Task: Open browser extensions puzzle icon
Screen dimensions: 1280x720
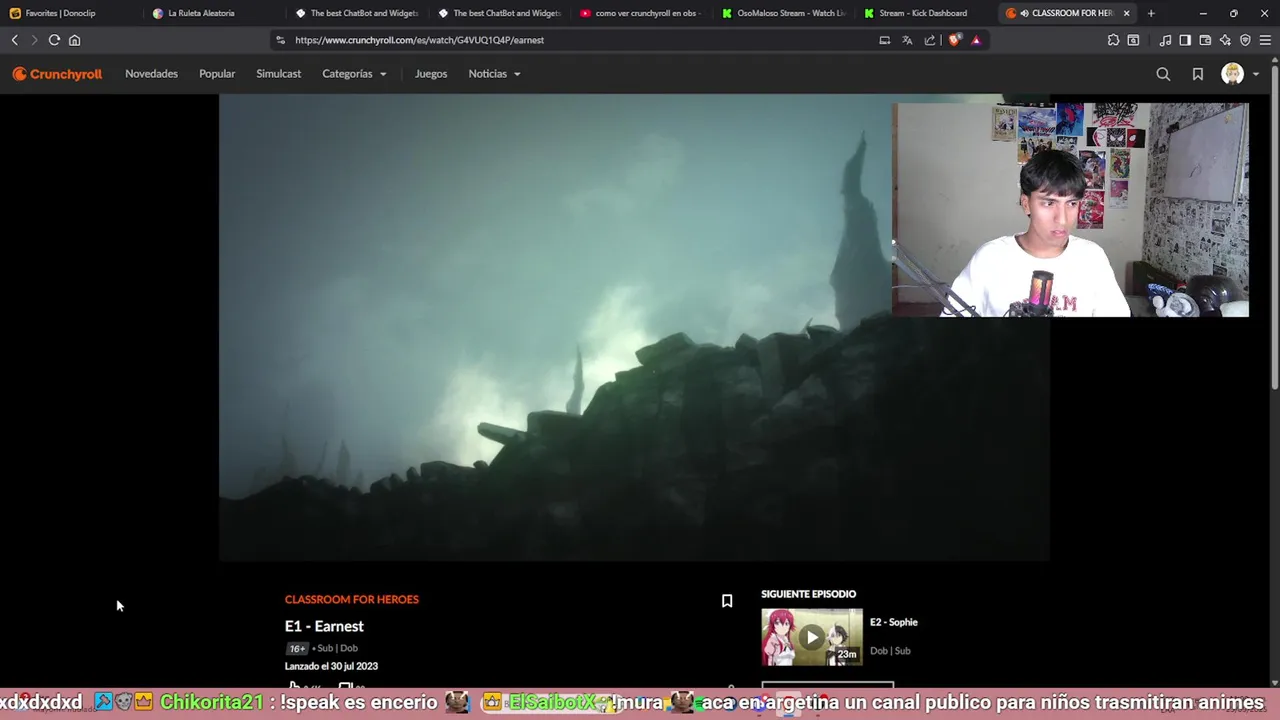Action: [x=1113, y=40]
